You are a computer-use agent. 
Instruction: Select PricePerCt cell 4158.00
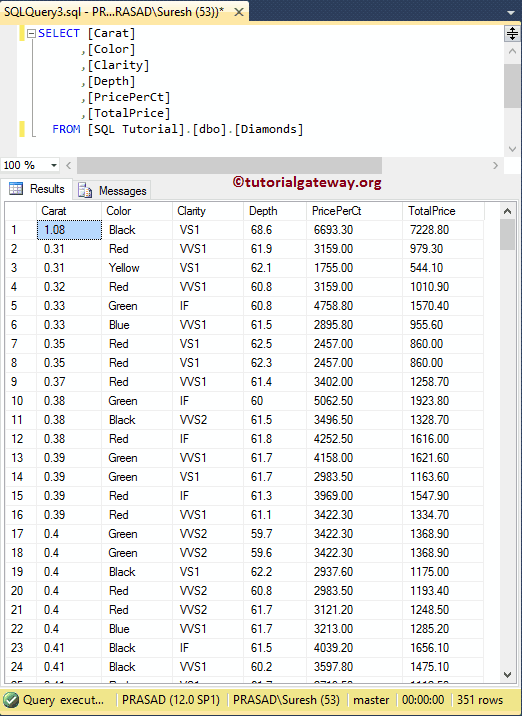355,458
